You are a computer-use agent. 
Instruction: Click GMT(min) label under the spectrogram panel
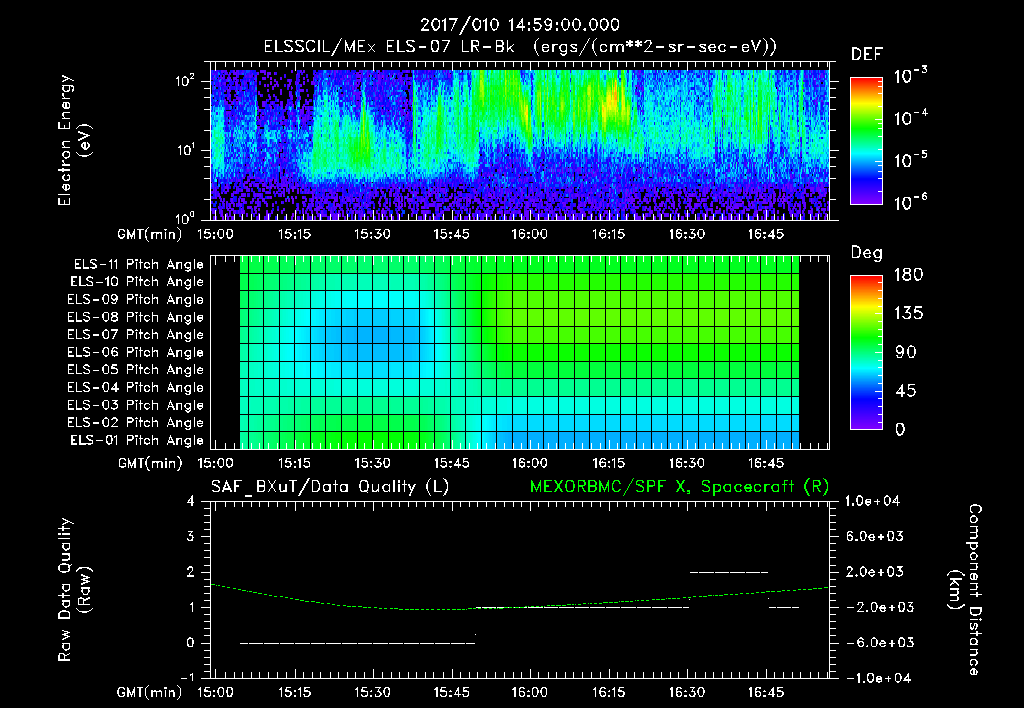150,234
